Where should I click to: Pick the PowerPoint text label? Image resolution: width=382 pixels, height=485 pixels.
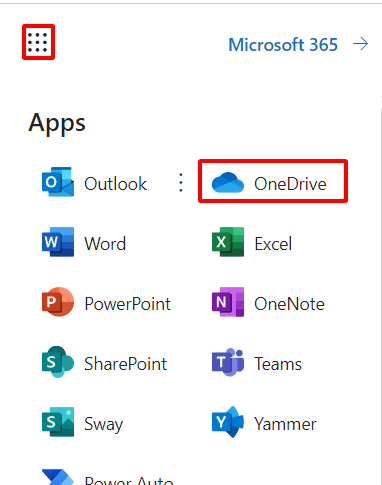pyautogui.click(x=127, y=304)
